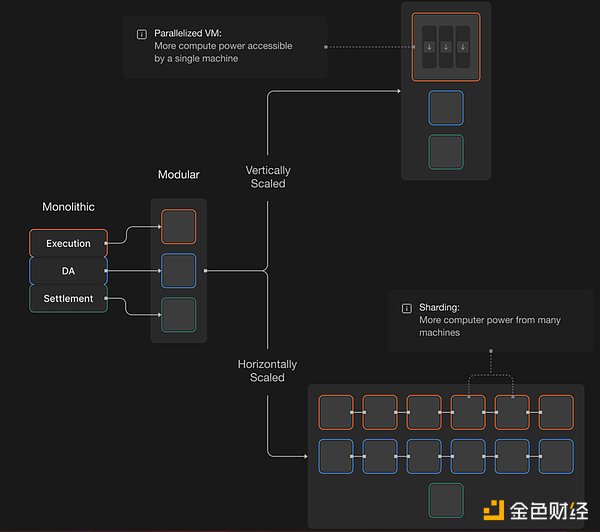The height and width of the screenshot is (532, 600).
Task: Select the single green square below the shards
Action: coord(446,500)
